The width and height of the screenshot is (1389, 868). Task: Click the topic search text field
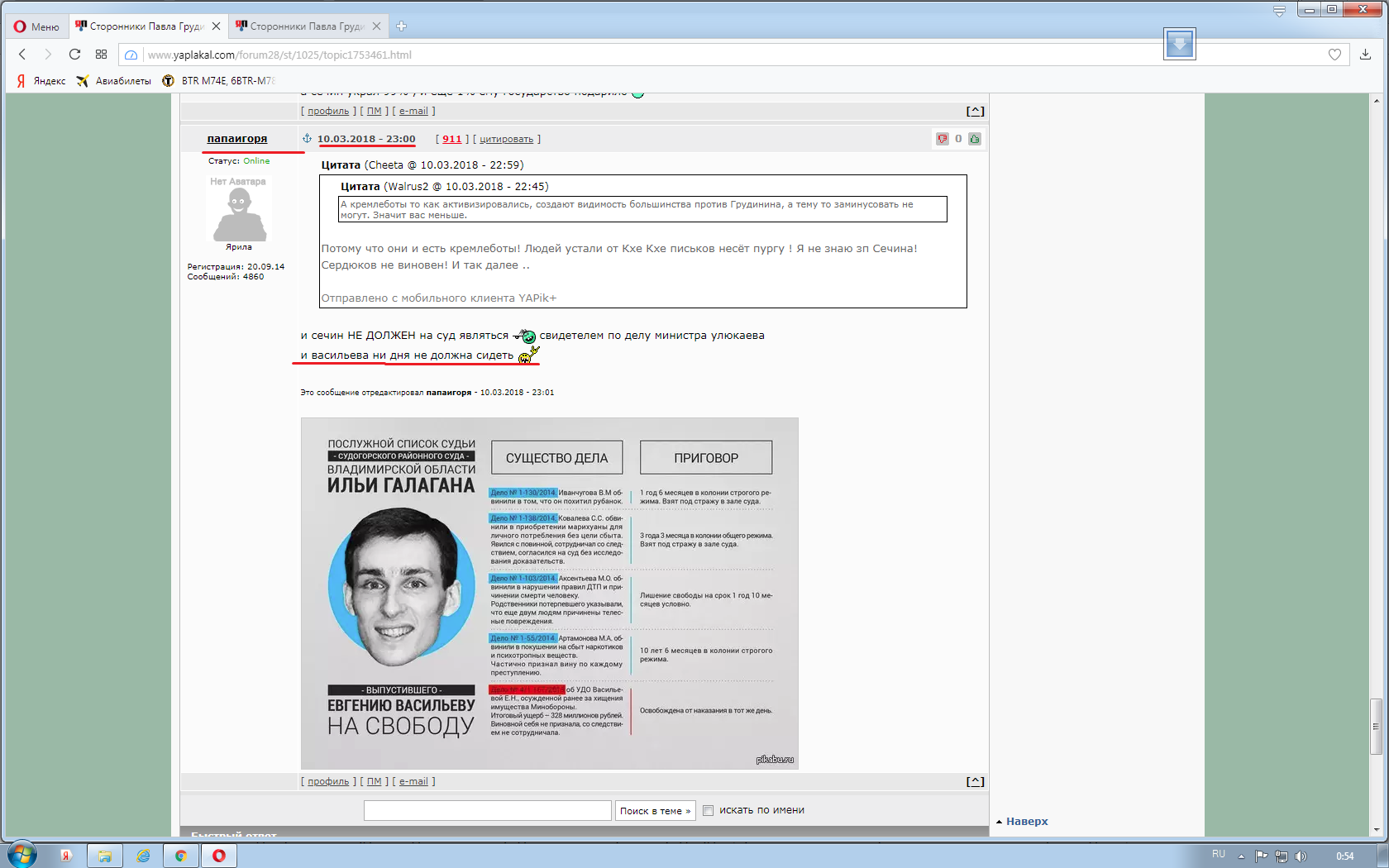[x=487, y=810]
